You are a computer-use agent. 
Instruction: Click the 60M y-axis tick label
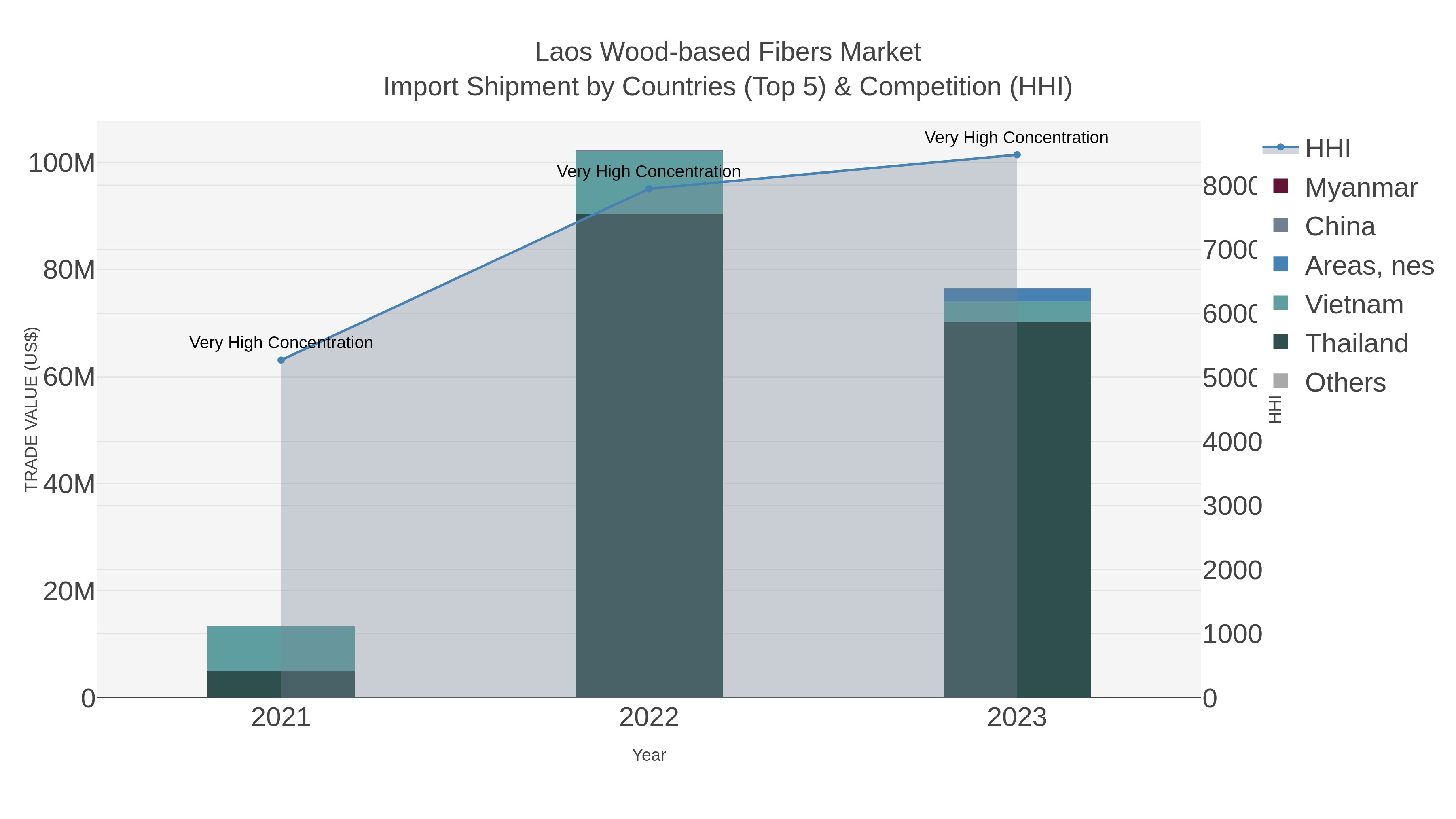pos(69,377)
